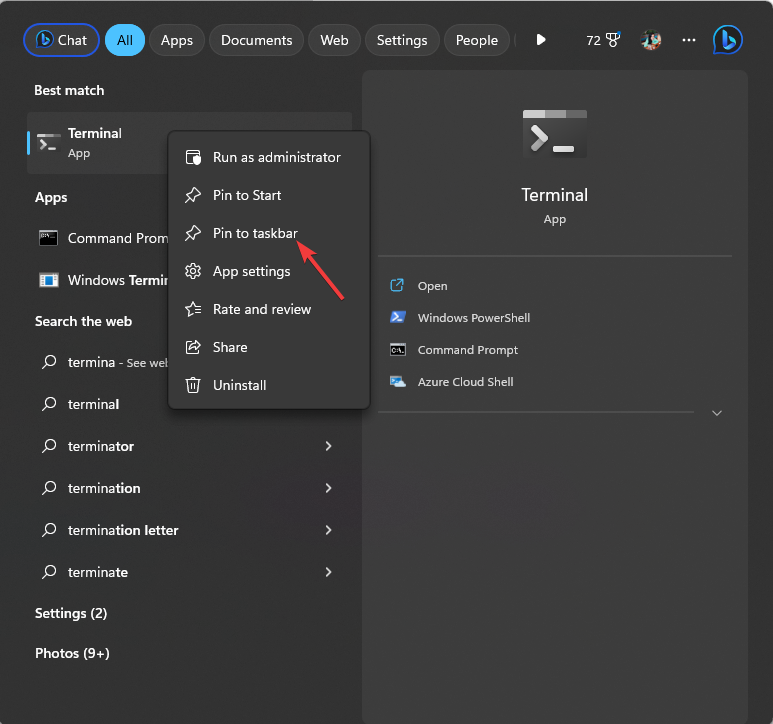Expand the termination letter suggestion arrow
Screen dimensions: 773x724
[328, 530]
